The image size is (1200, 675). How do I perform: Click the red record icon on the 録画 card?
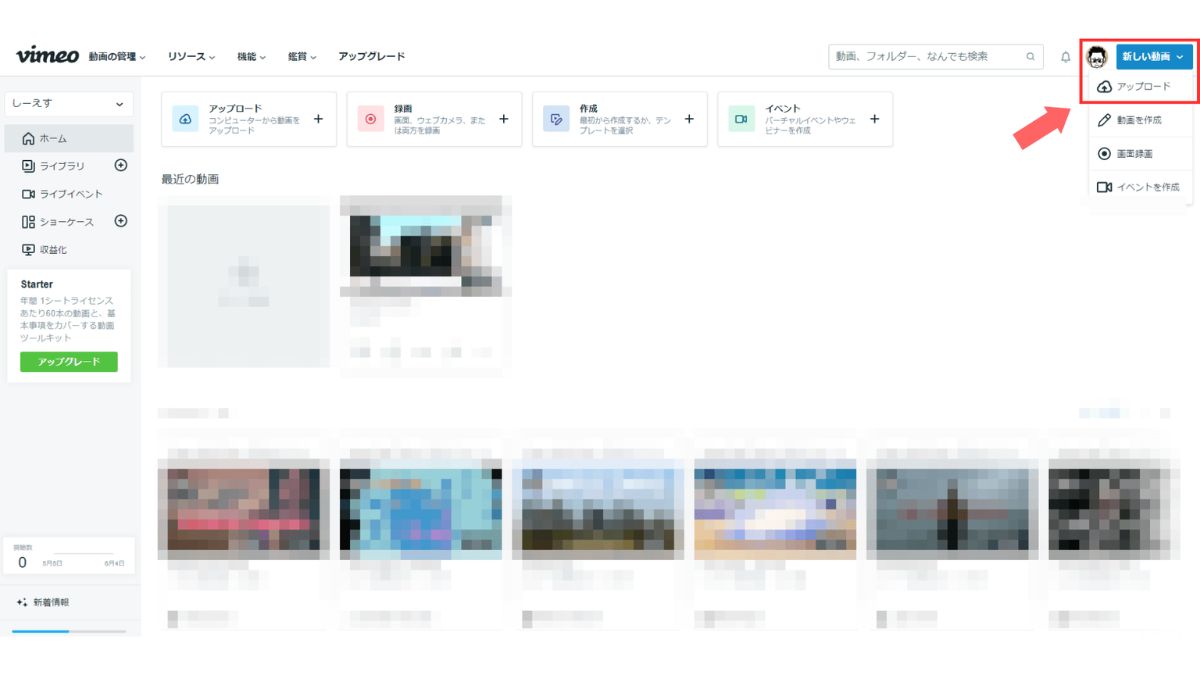(371, 119)
